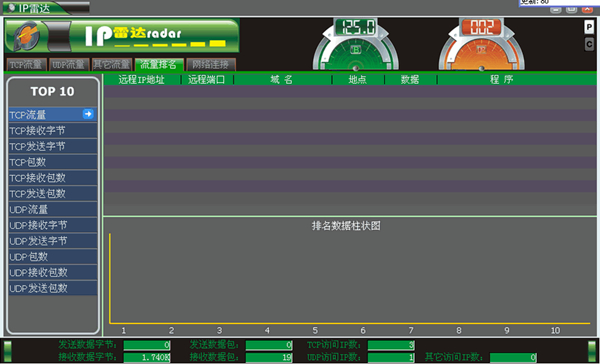Click the arrow icon next to TCP流量
This screenshot has width=600, height=364.
[88, 114]
